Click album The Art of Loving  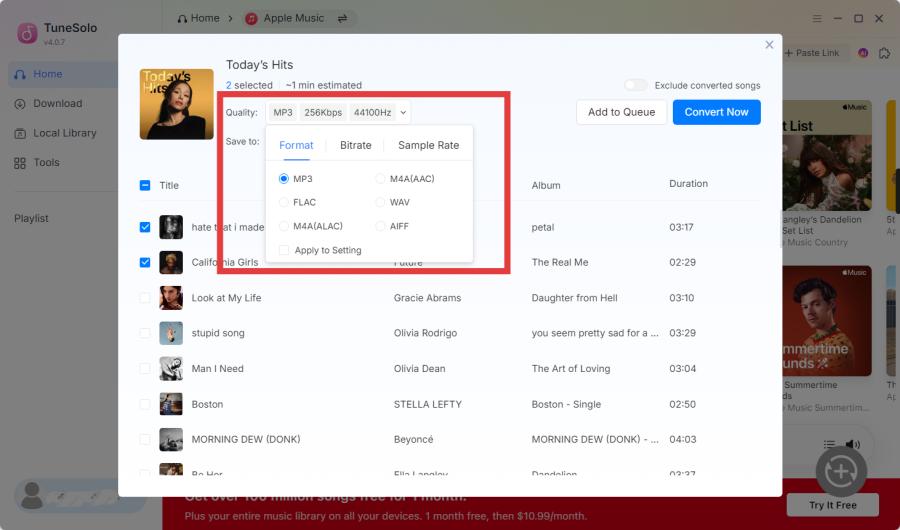[571, 369]
